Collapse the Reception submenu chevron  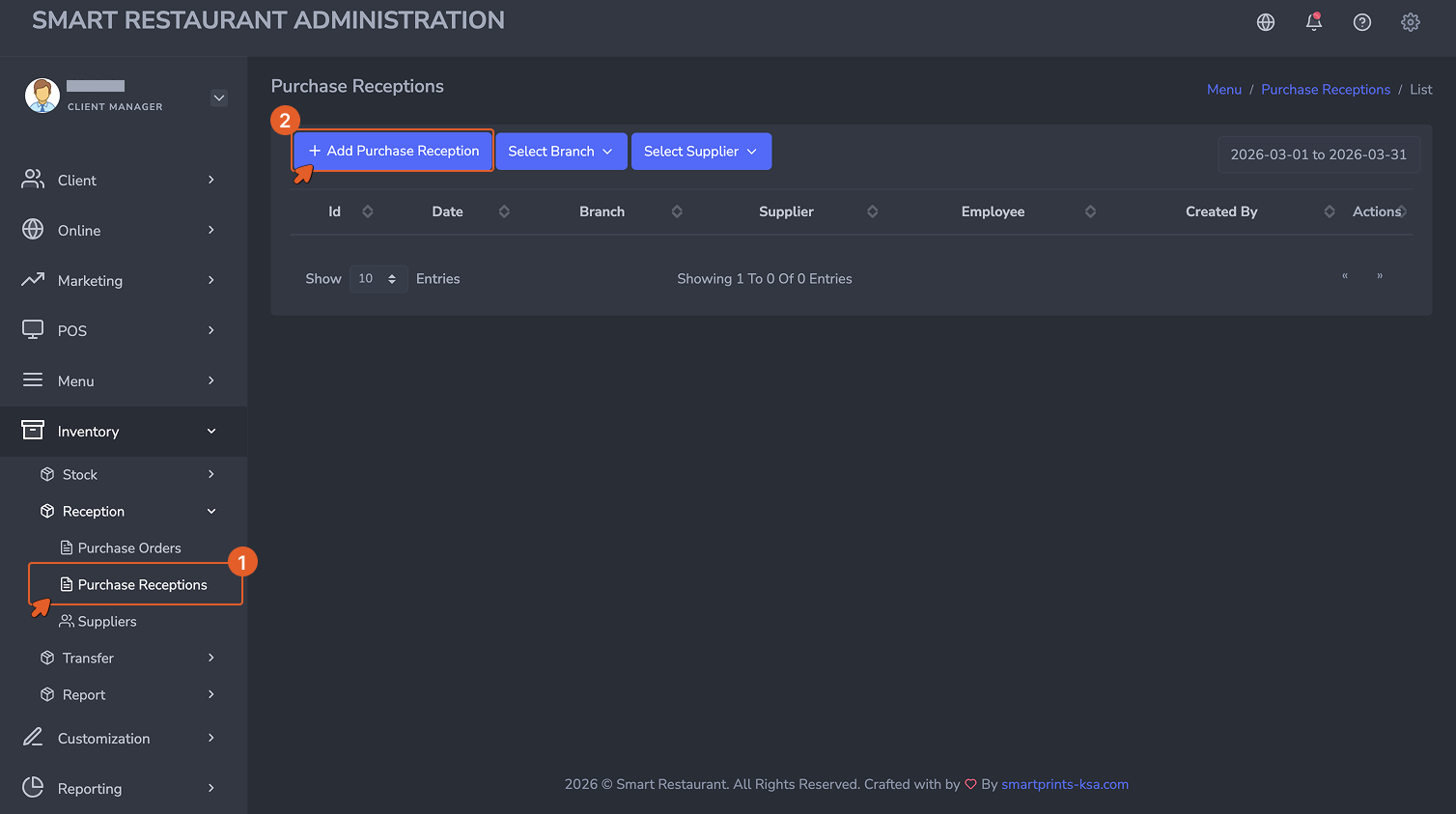(x=211, y=511)
